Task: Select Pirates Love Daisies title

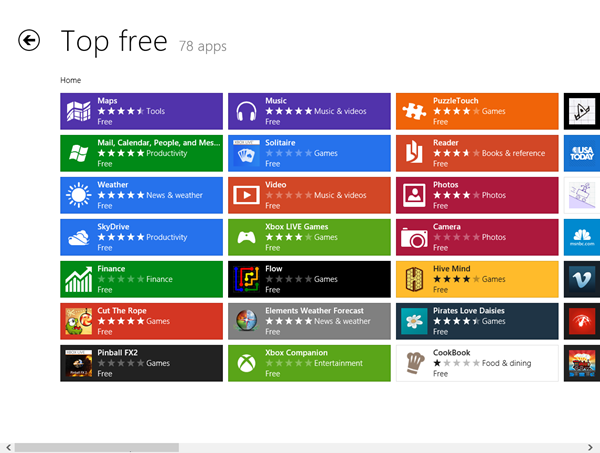Action: 468,311
